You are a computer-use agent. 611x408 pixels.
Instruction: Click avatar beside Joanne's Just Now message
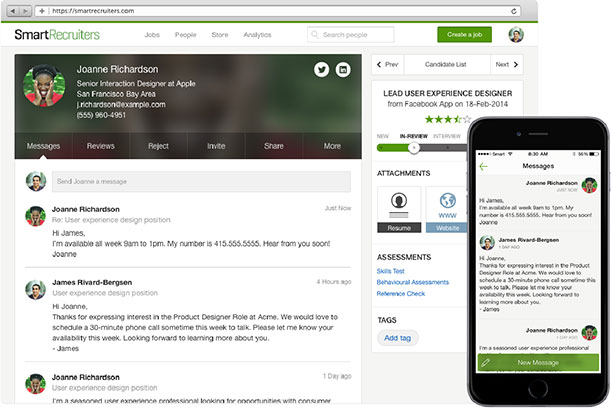(x=35, y=216)
